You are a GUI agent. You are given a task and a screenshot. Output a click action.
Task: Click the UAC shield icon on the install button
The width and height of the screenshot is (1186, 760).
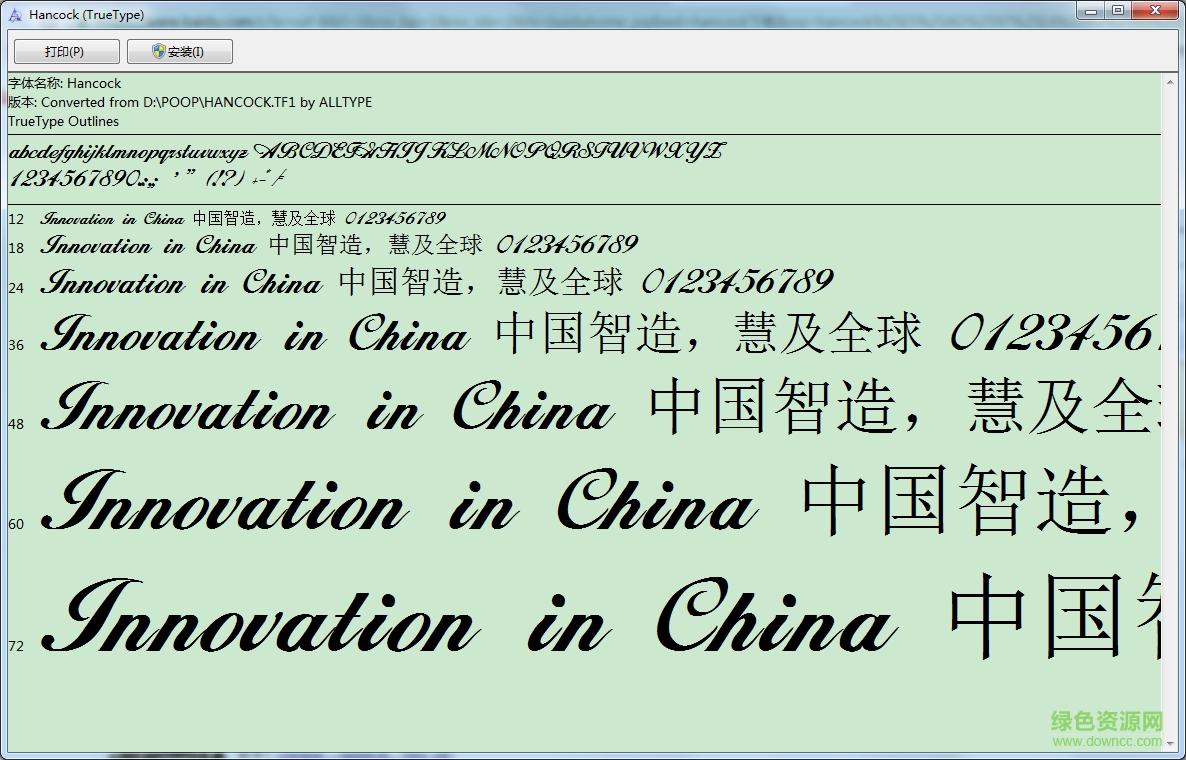point(156,50)
